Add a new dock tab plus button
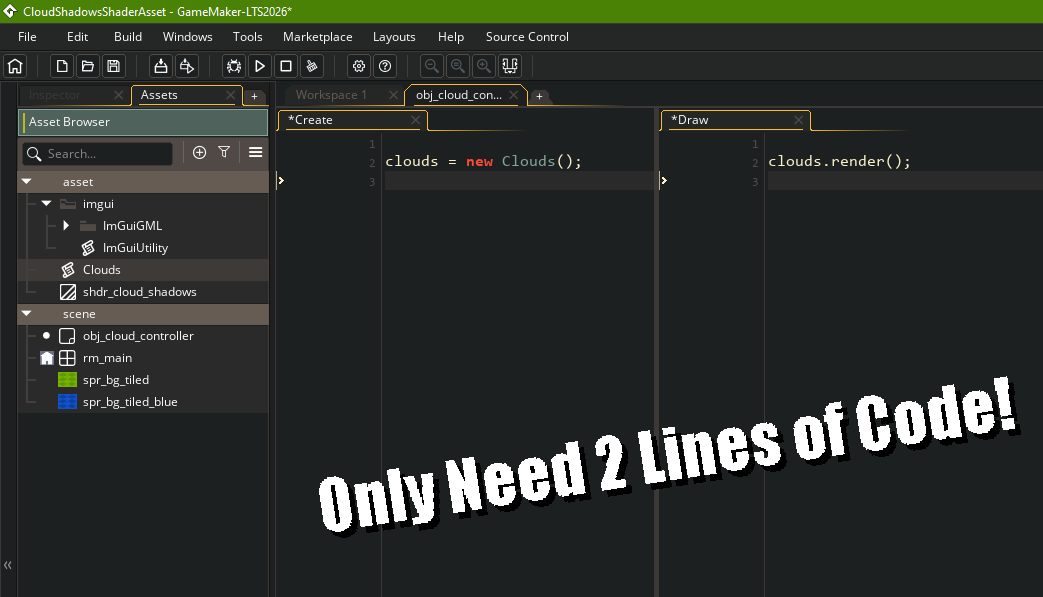1043x597 pixels. click(x=254, y=96)
